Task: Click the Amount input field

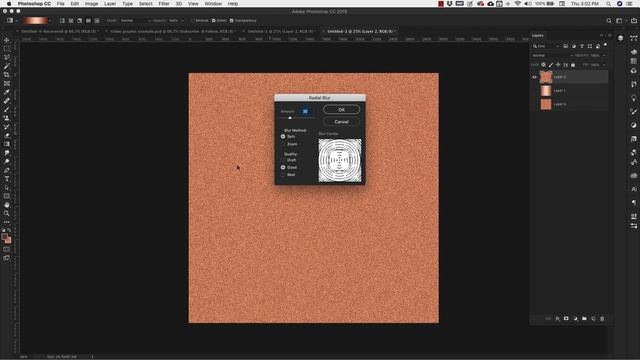Action: (305, 111)
